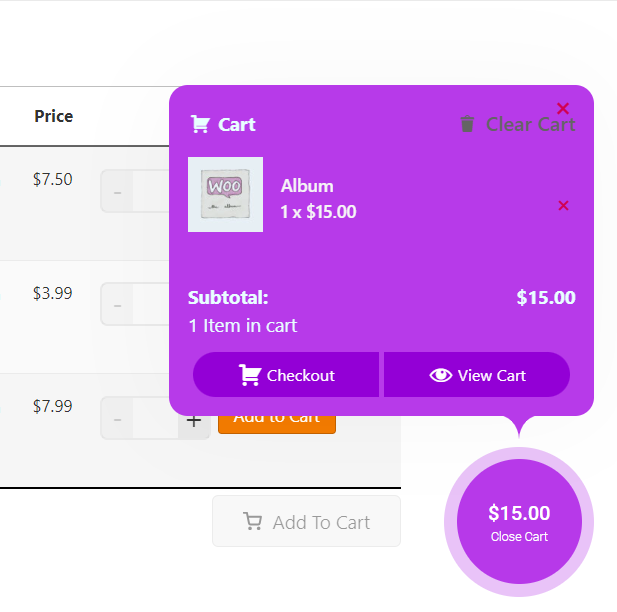Click the Clear Cart link

coord(530,125)
